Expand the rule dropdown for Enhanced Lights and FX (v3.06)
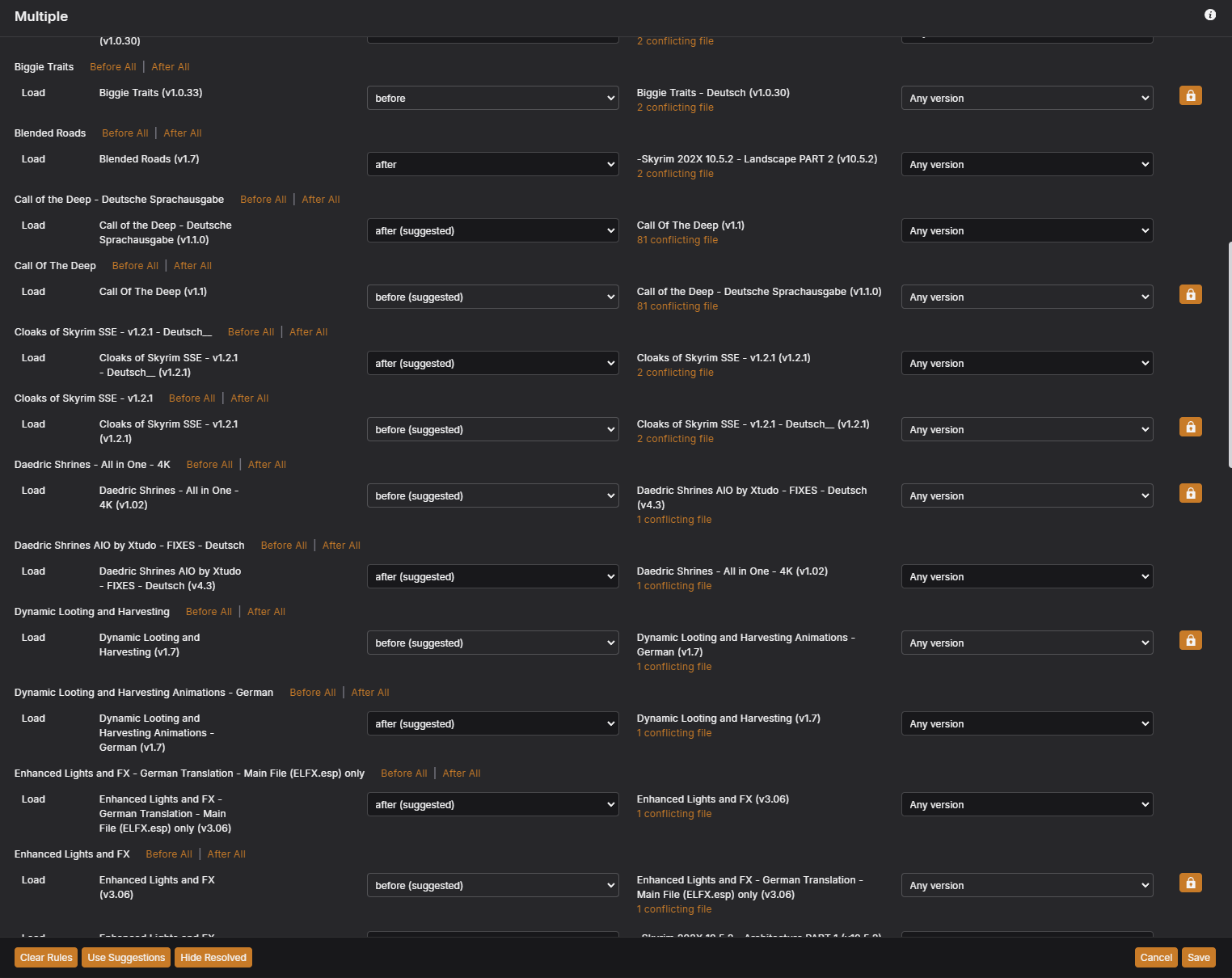 click(x=492, y=885)
